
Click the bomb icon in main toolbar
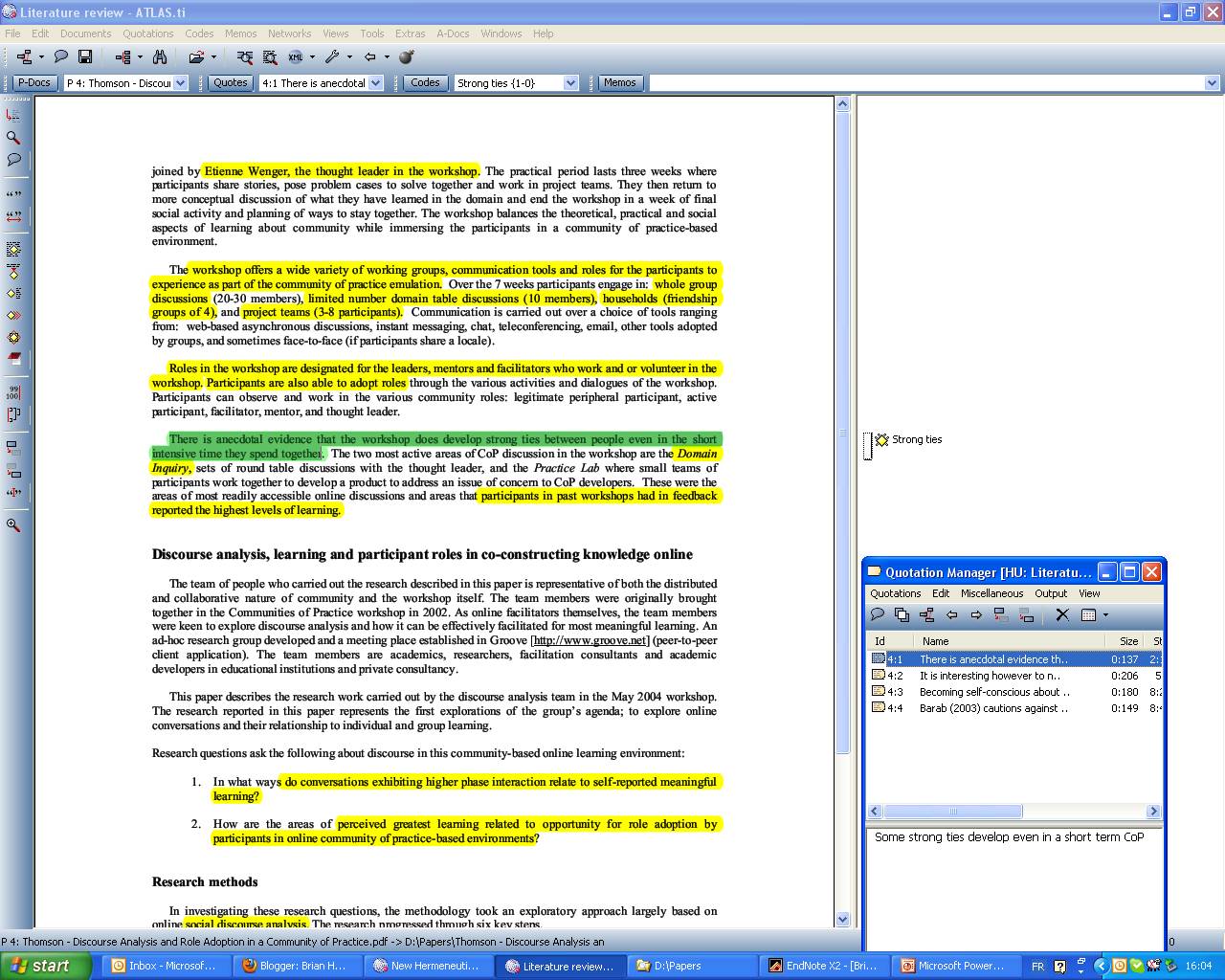coord(407,57)
